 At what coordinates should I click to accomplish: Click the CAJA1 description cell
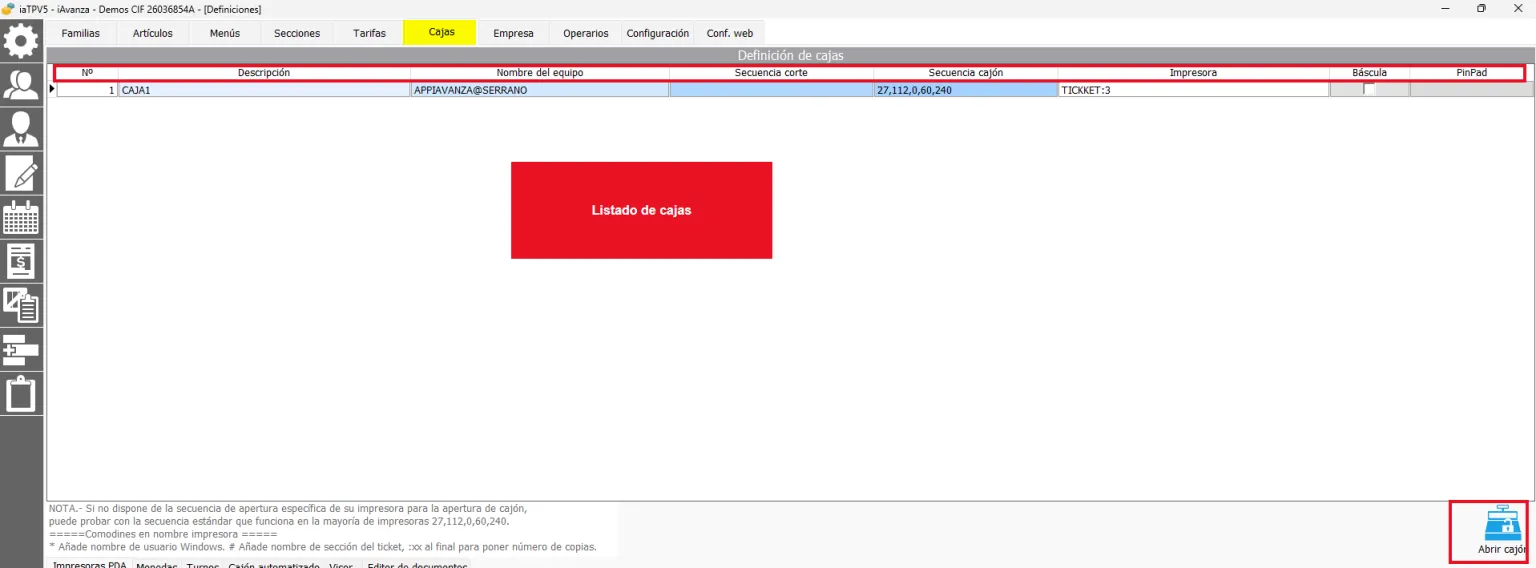(264, 89)
